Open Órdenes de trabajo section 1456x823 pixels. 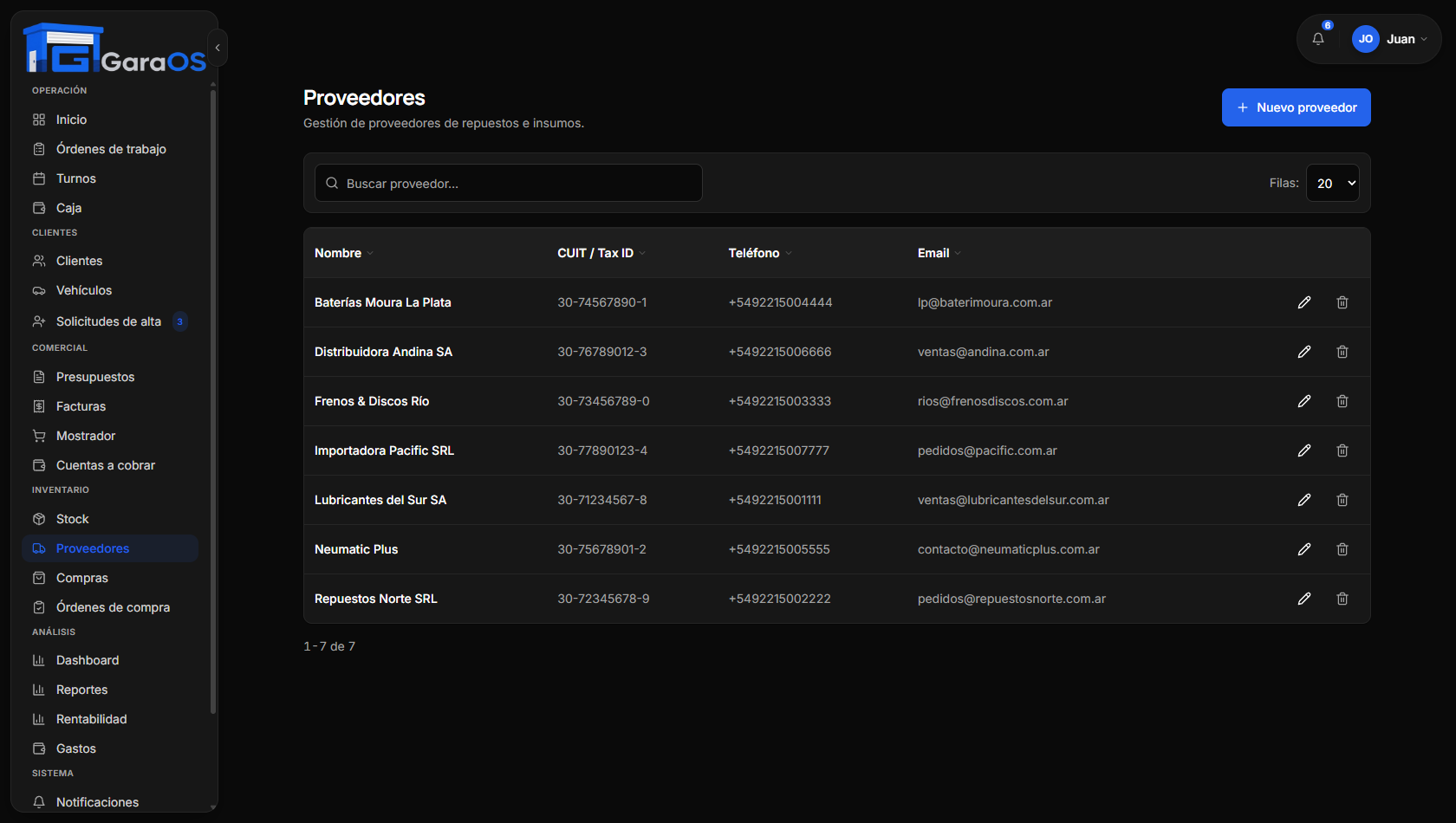point(110,149)
